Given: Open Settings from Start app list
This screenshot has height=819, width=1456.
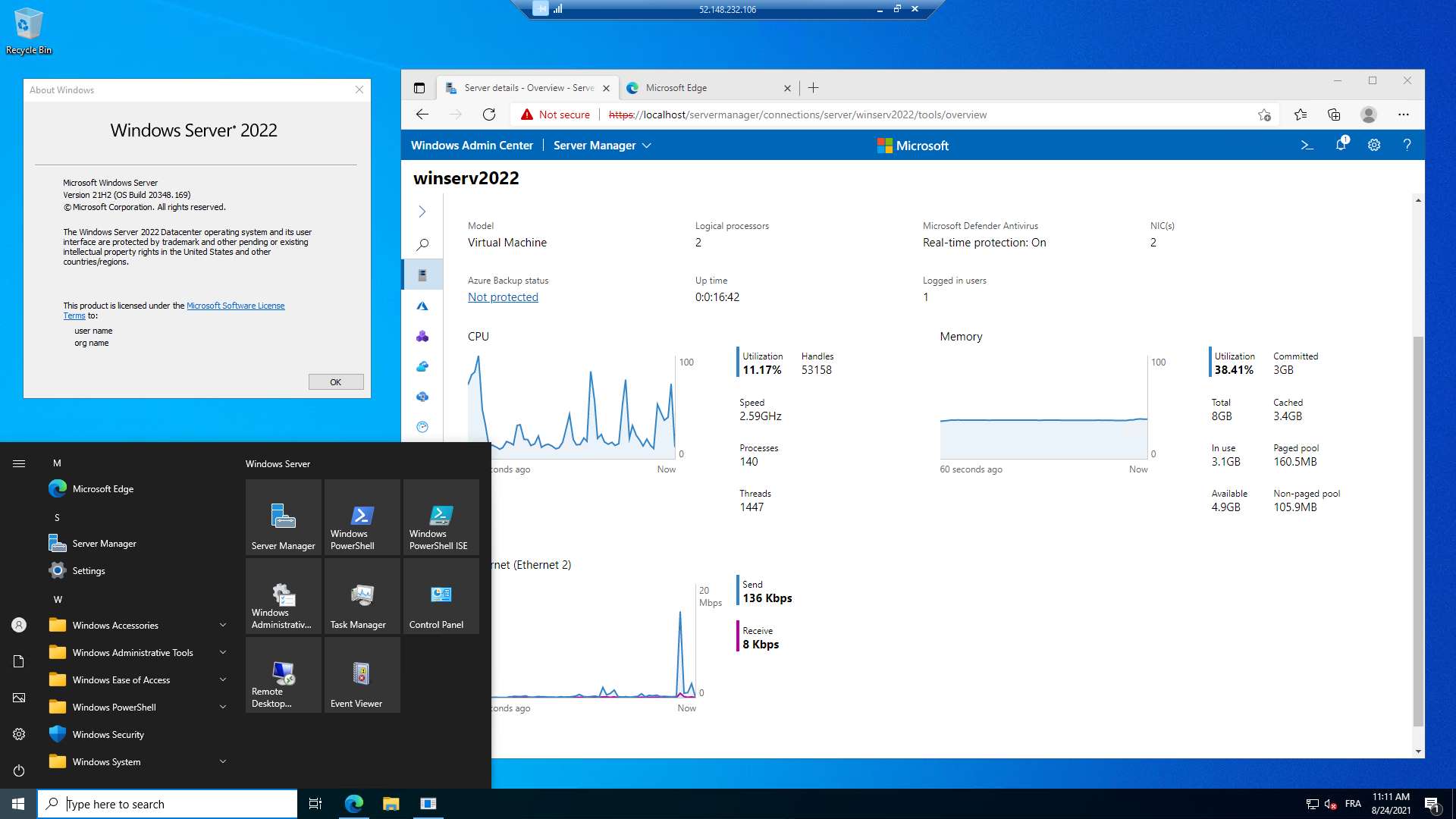Looking at the screenshot, I should pyautogui.click(x=138, y=571).
